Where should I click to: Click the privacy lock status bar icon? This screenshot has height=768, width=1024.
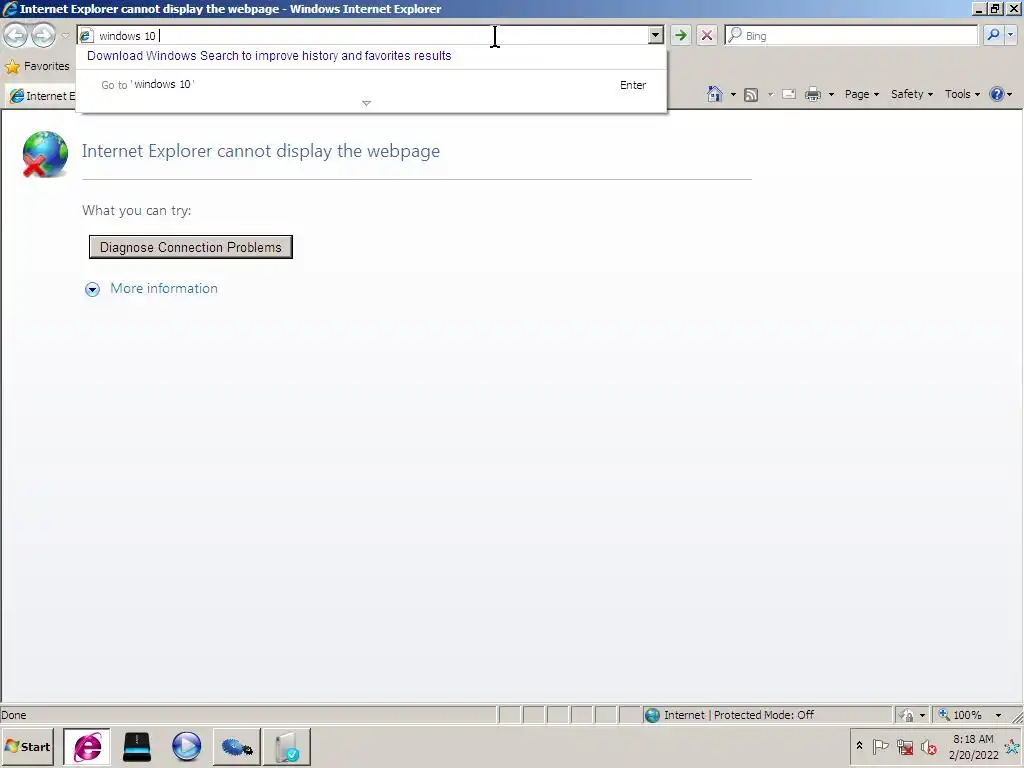(x=906, y=715)
